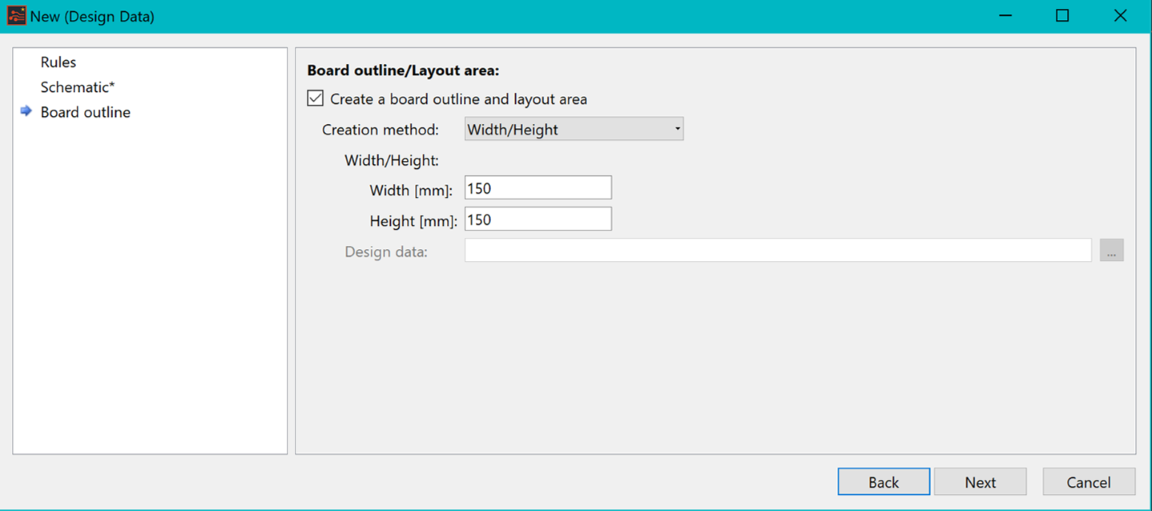The width and height of the screenshot is (1152, 511).
Task: Select the Board outline step
Action: click(x=85, y=112)
